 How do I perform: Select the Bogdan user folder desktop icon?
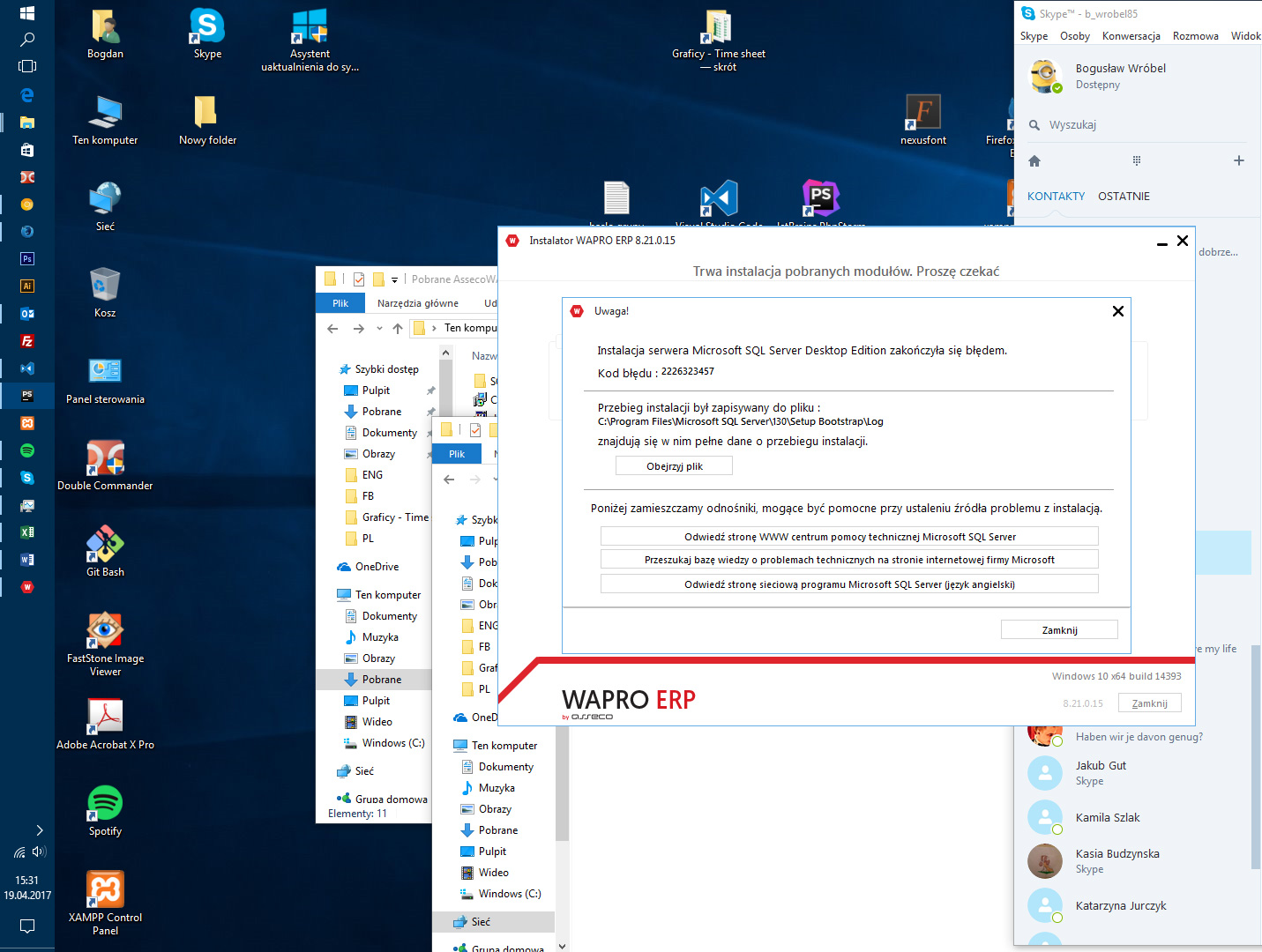click(105, 33)
